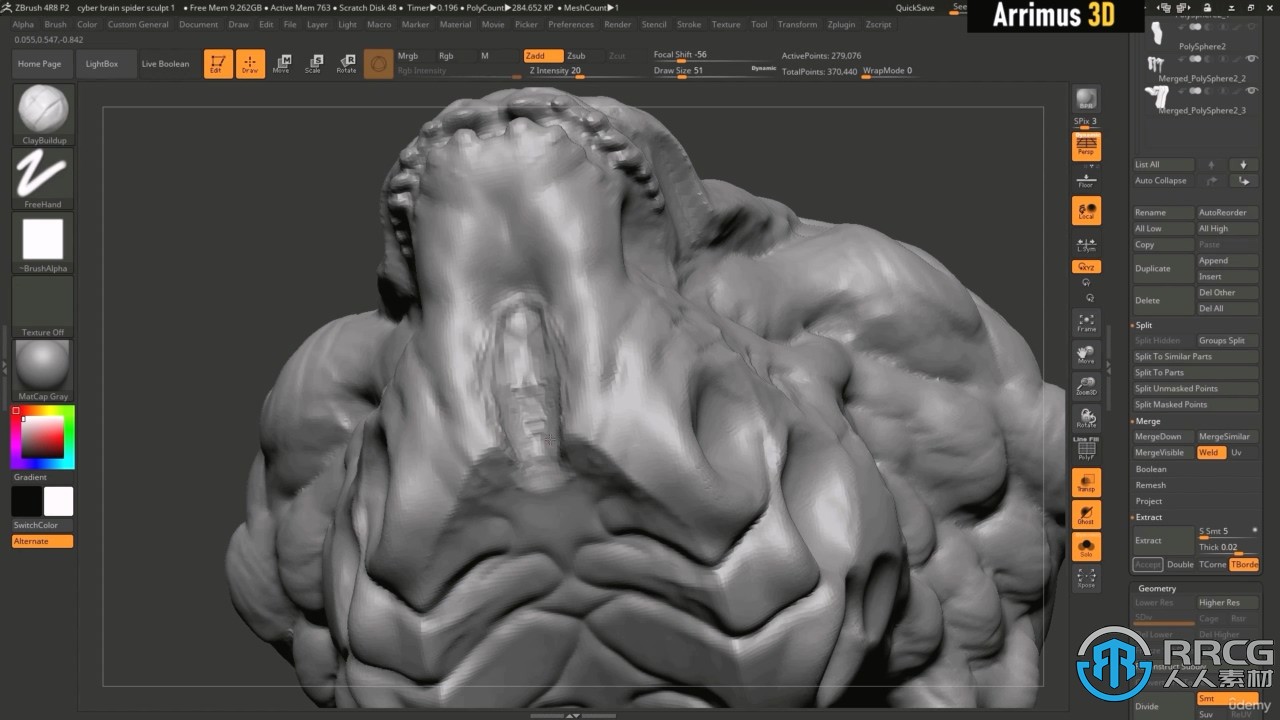Image resolution: width=1280 pixels, height=720 pixels.
Task: Click Split To Parts button
Action: 1195,373
